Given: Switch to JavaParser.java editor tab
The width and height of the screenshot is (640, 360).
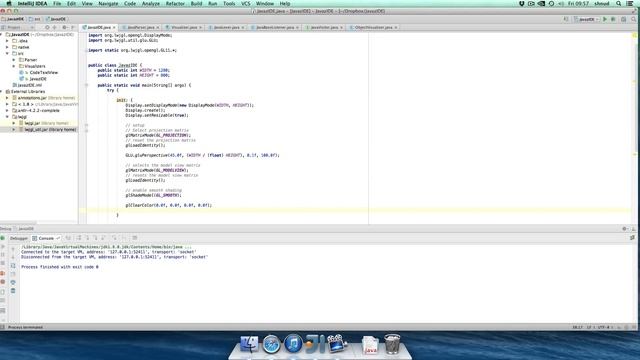Looking at the screenshot, I should pos(140,27).
